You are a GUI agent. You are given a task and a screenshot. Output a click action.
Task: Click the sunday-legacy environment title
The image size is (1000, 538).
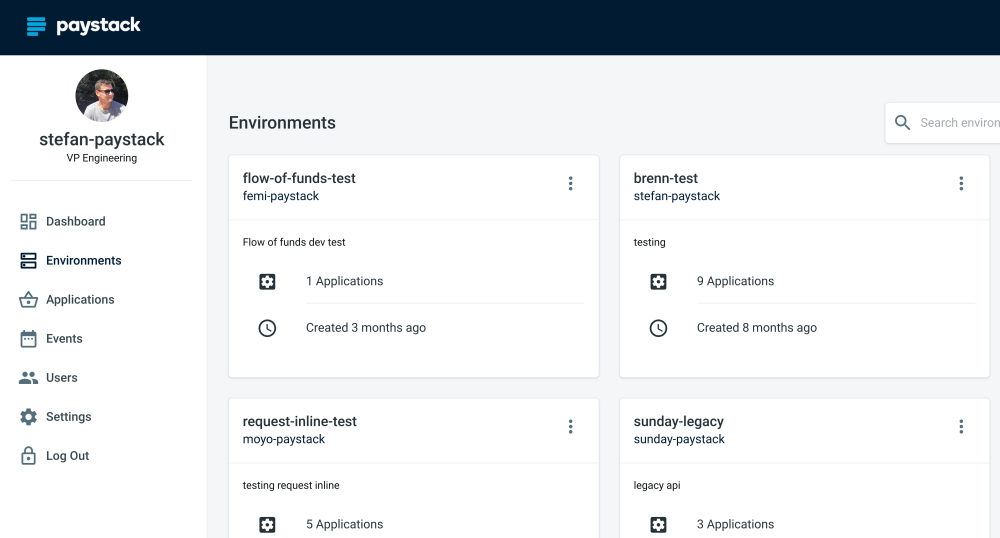click(x=679, y=421)
